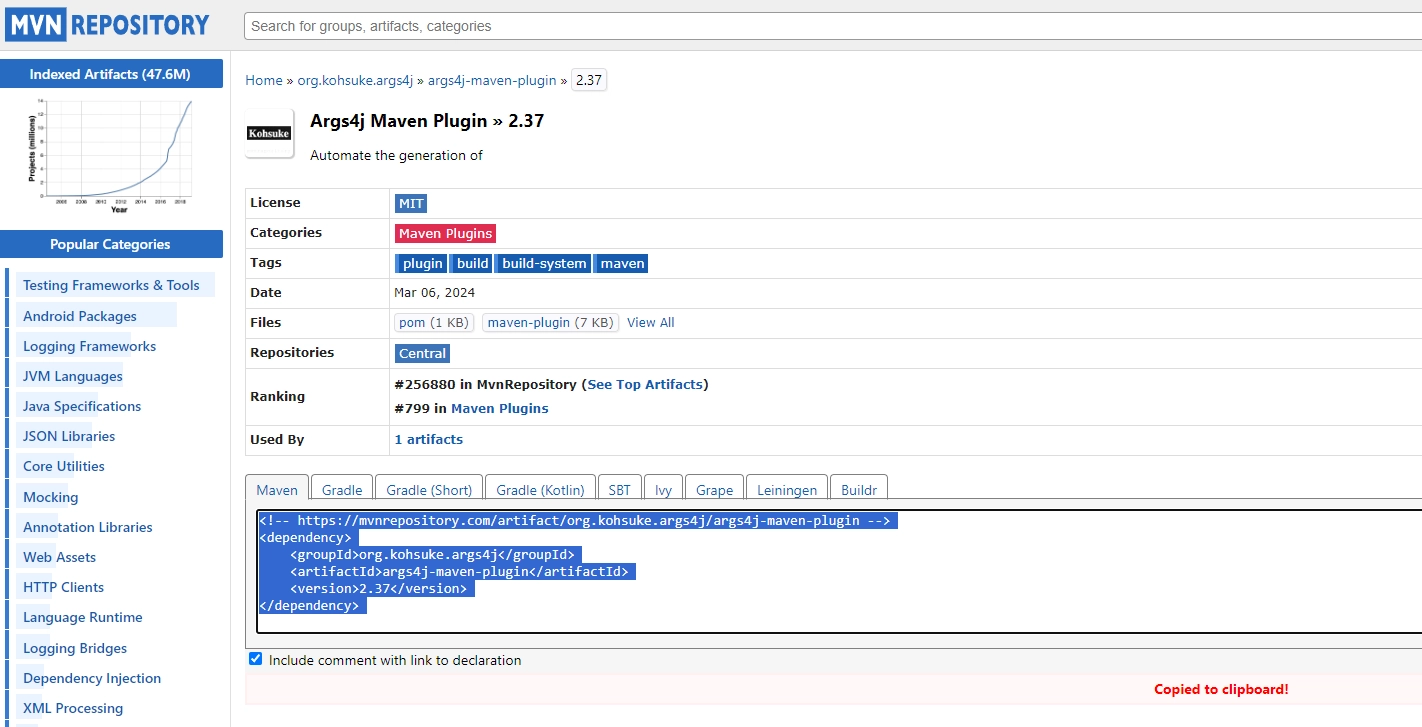Click the Central repository badge

point(421,353)
